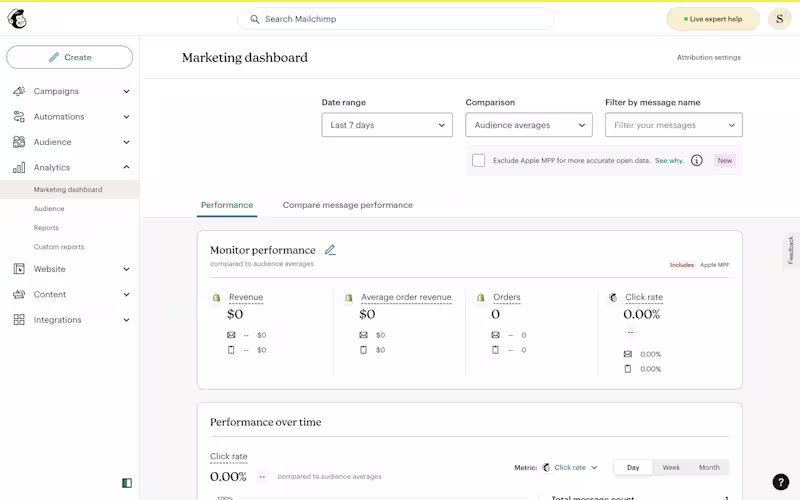This screenshot has width=800, height=500.
Task: Expand the Audience menu chevron
Action: pyautogui.click(x=126, y=142)
